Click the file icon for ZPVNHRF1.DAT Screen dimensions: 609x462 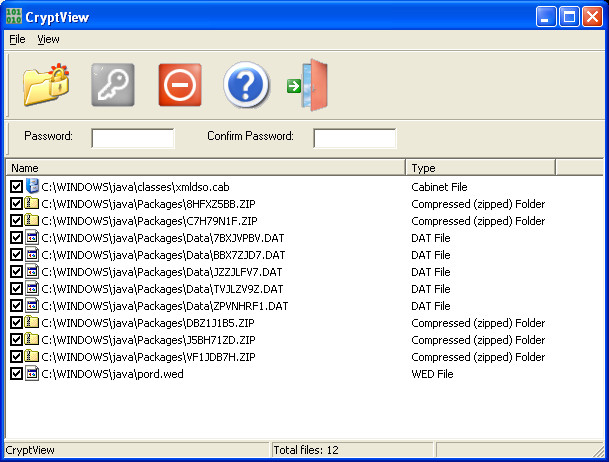click(32, 306)
